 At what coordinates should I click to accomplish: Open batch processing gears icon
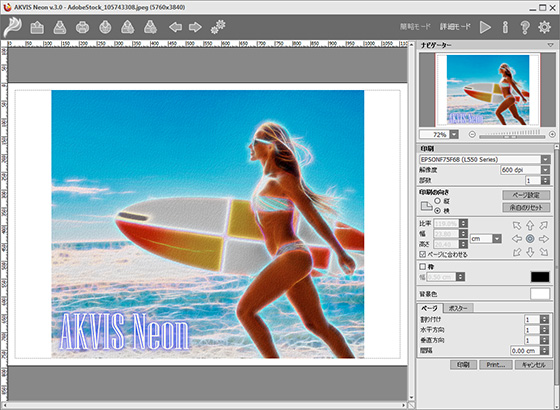pos(218,27)
